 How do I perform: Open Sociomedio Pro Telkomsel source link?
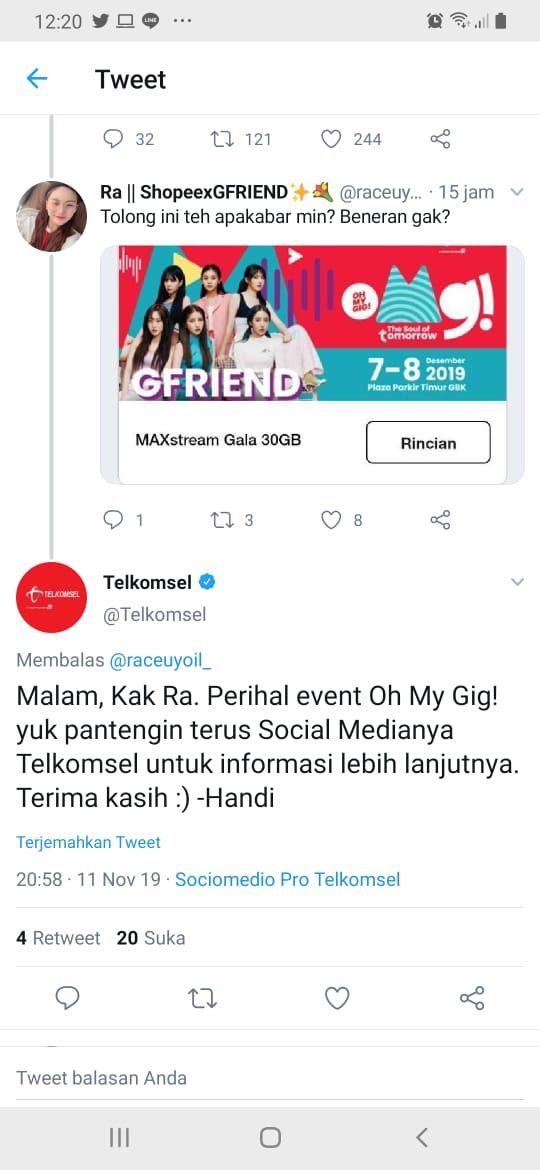(x=287, y=880)
